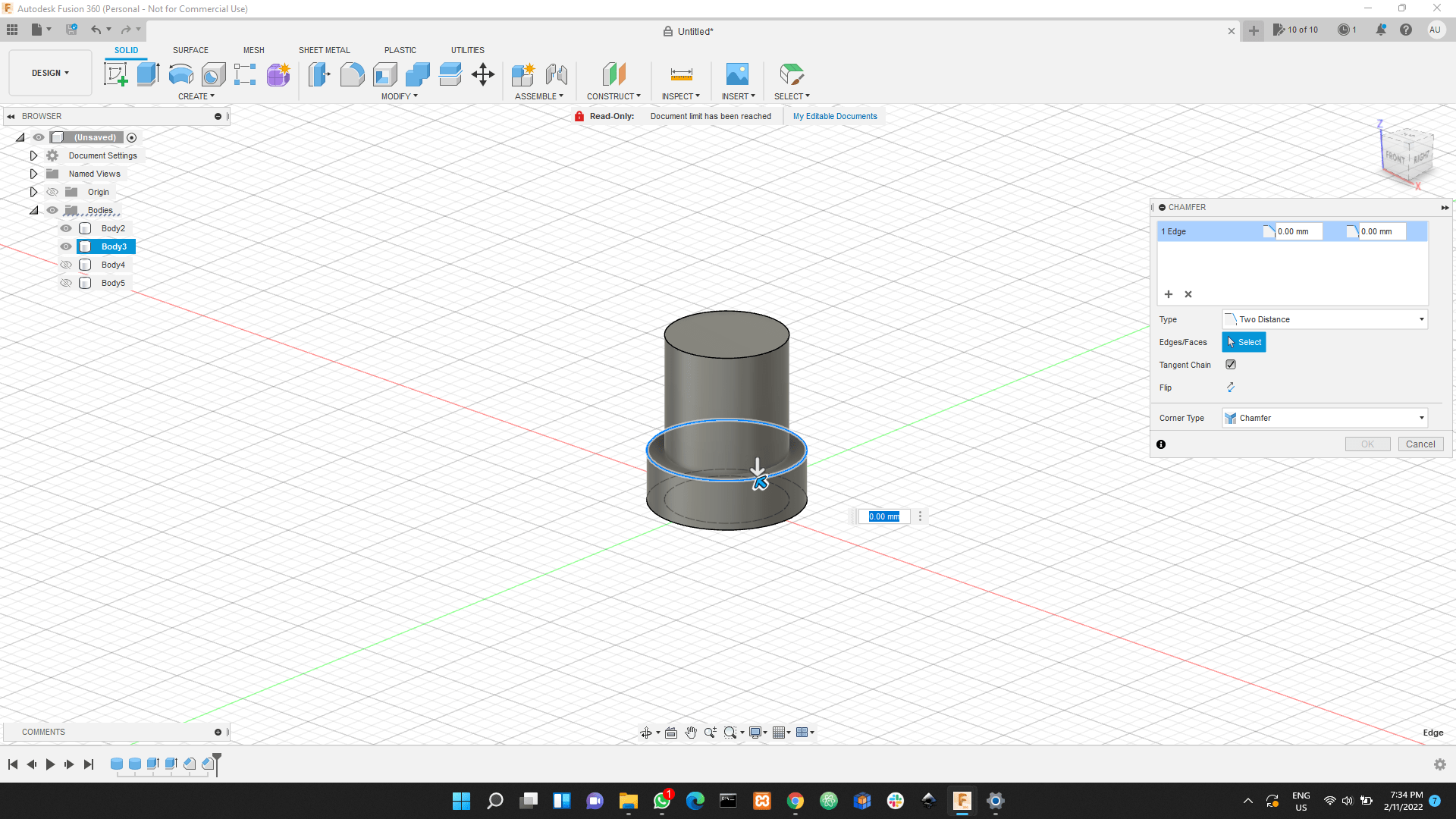Open the Press Pull tool
1456x819 pixels.
(319, 74)
